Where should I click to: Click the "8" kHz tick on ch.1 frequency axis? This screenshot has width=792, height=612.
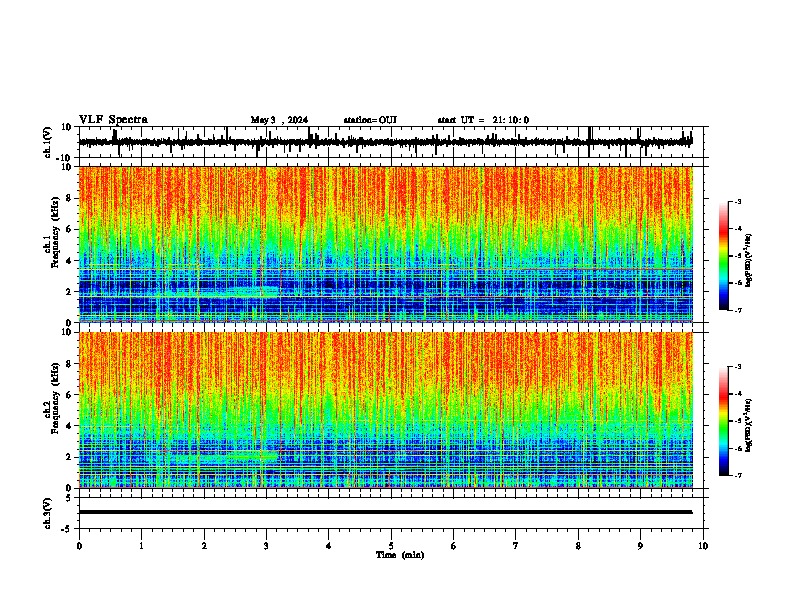click(69, 198)
